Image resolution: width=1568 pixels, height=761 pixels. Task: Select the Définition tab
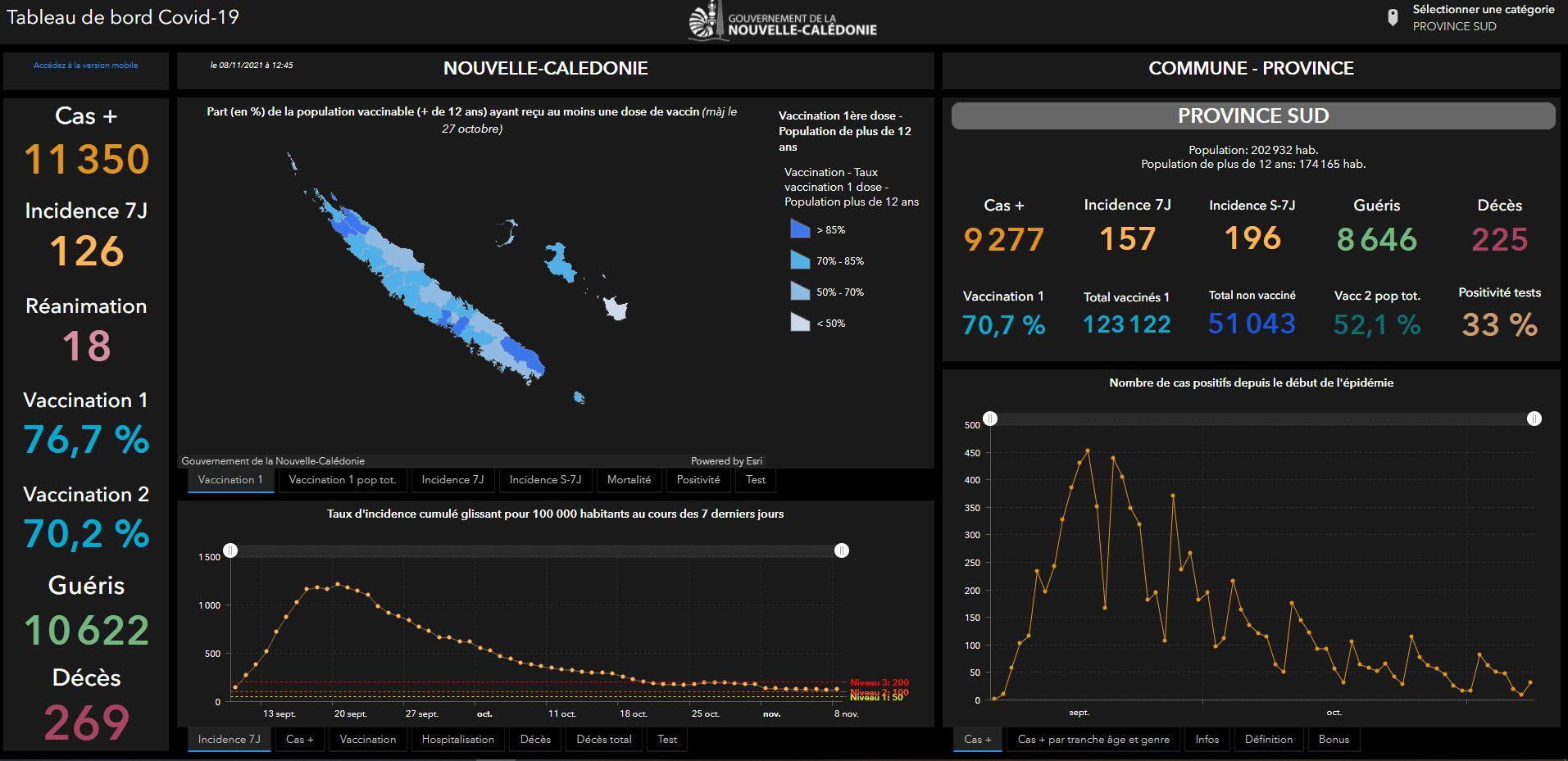(x=1268, y=740)
